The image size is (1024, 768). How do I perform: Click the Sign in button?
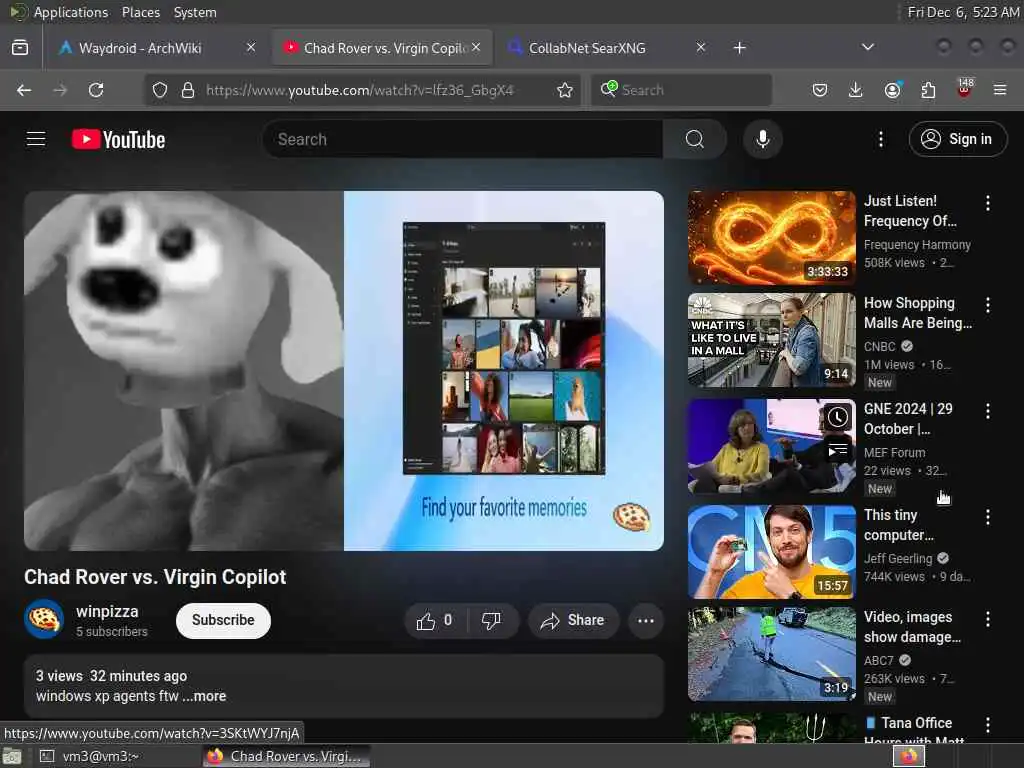coord(957,139)
